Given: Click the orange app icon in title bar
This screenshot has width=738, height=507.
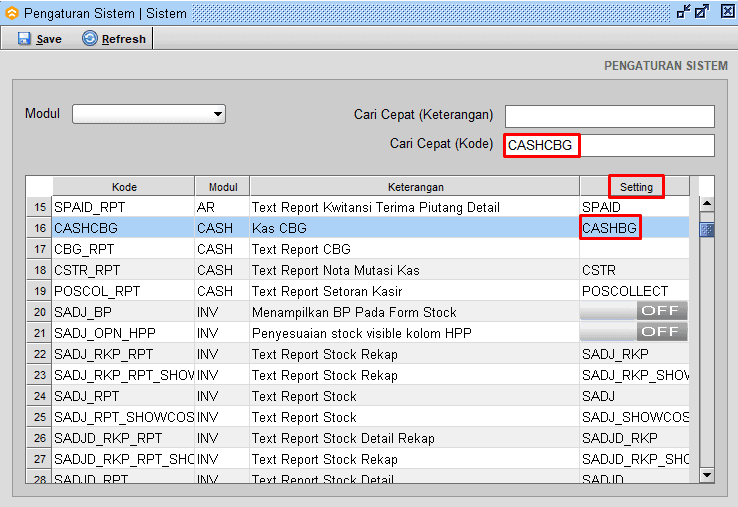Looking at the screenshot, I should pos(11,13).
